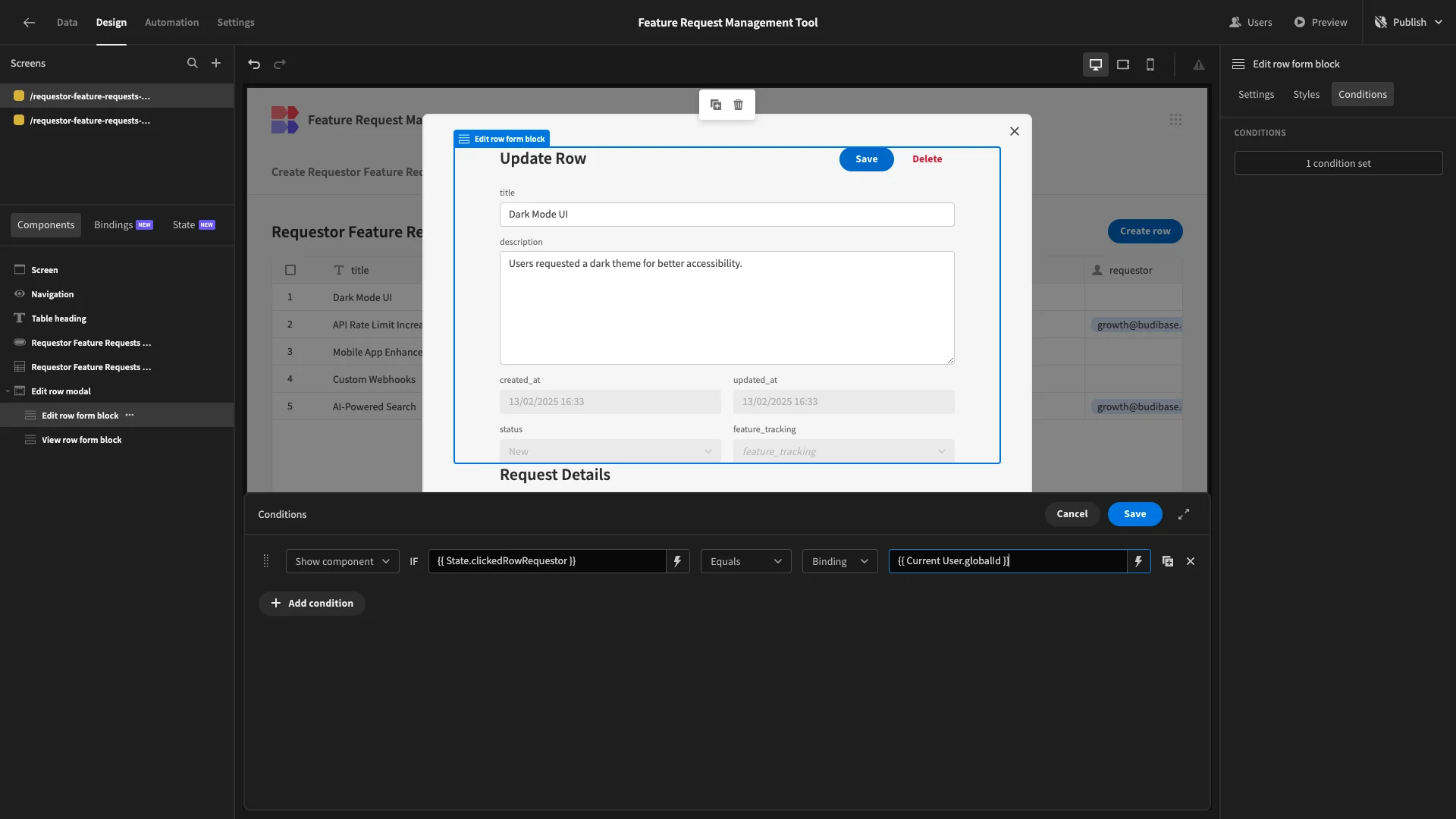Delete the selected component via trash icon
Viewport: 1456px width, 819px height.
(x=739, y=105)
